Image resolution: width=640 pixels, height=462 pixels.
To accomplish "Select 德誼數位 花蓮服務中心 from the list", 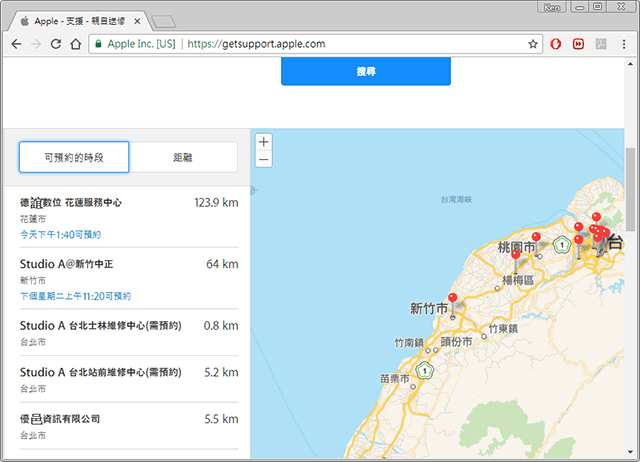I will coord(71,202).
